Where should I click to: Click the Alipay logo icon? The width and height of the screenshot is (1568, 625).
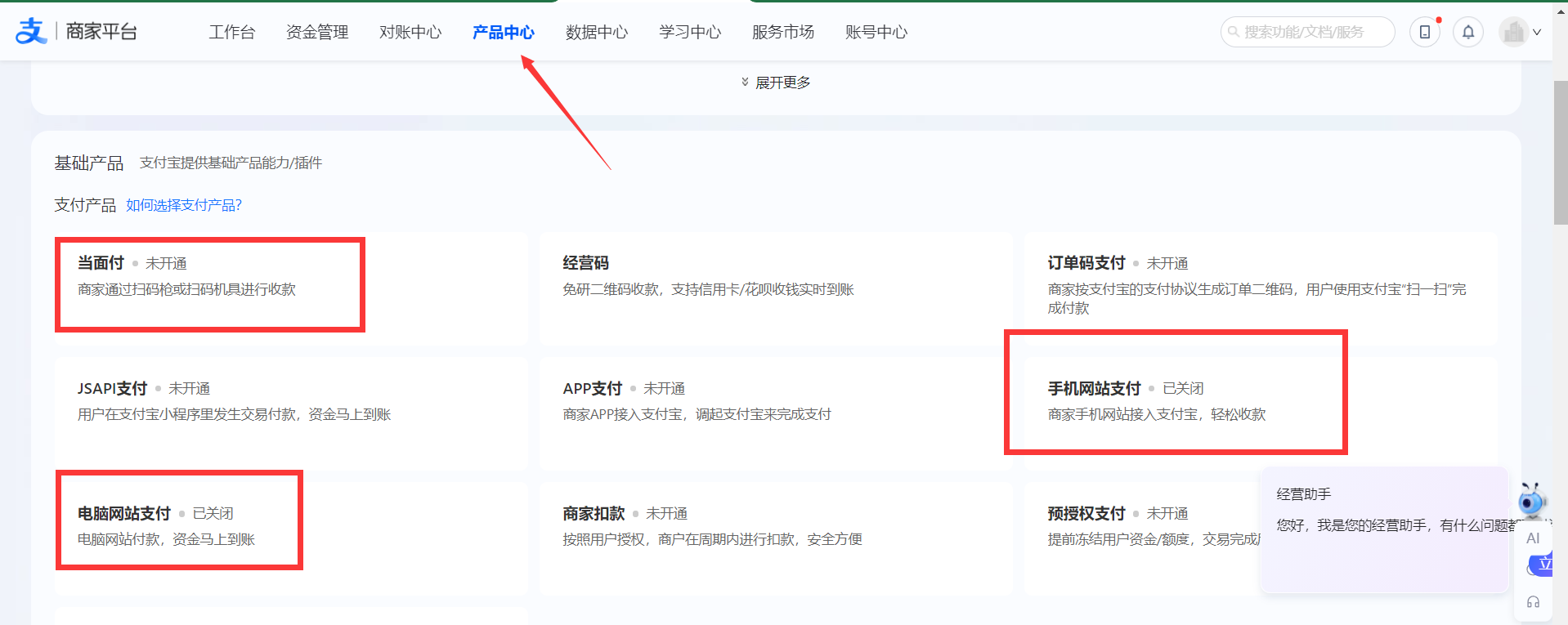(31, 31)
